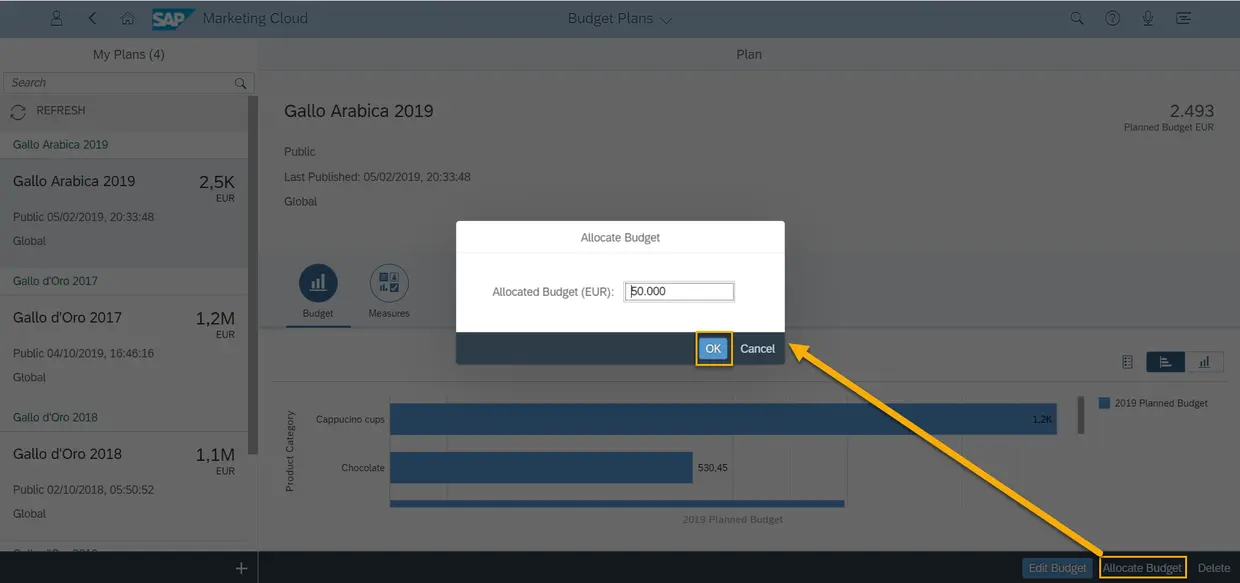Click the Cappucino cups bar
The image size is (1240, 583).
(723, 419)
